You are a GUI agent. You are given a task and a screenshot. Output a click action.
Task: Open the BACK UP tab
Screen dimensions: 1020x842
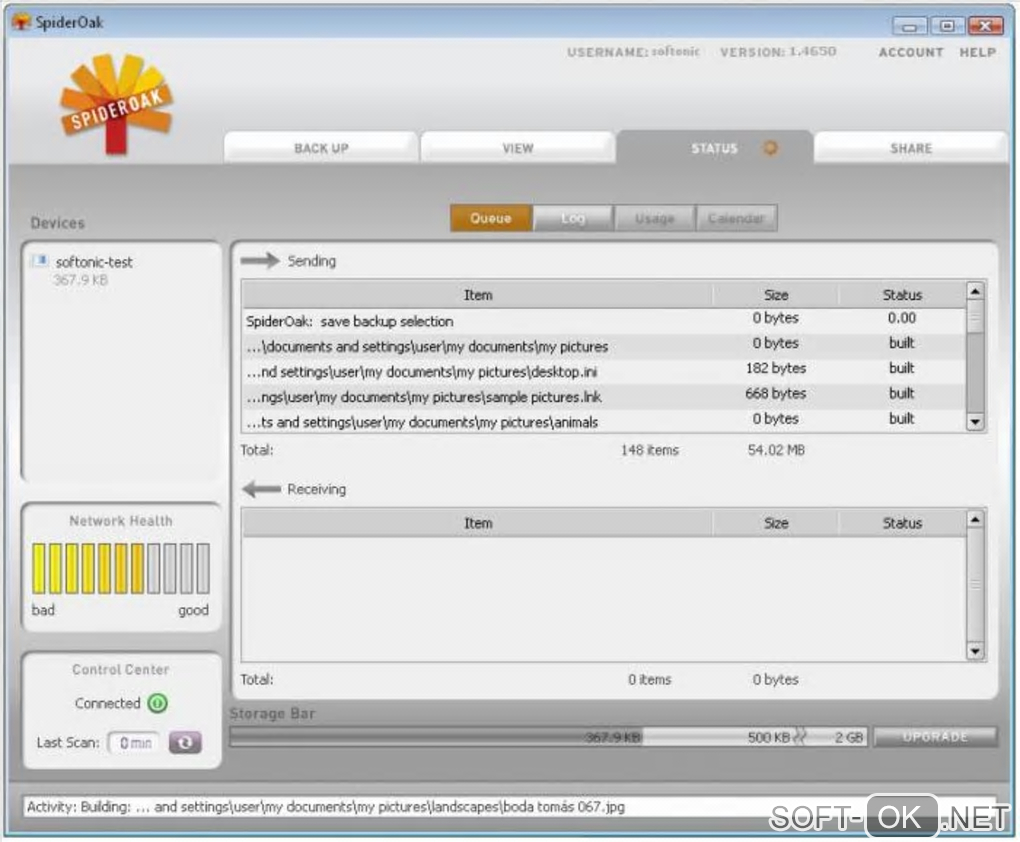pos(321,148)
